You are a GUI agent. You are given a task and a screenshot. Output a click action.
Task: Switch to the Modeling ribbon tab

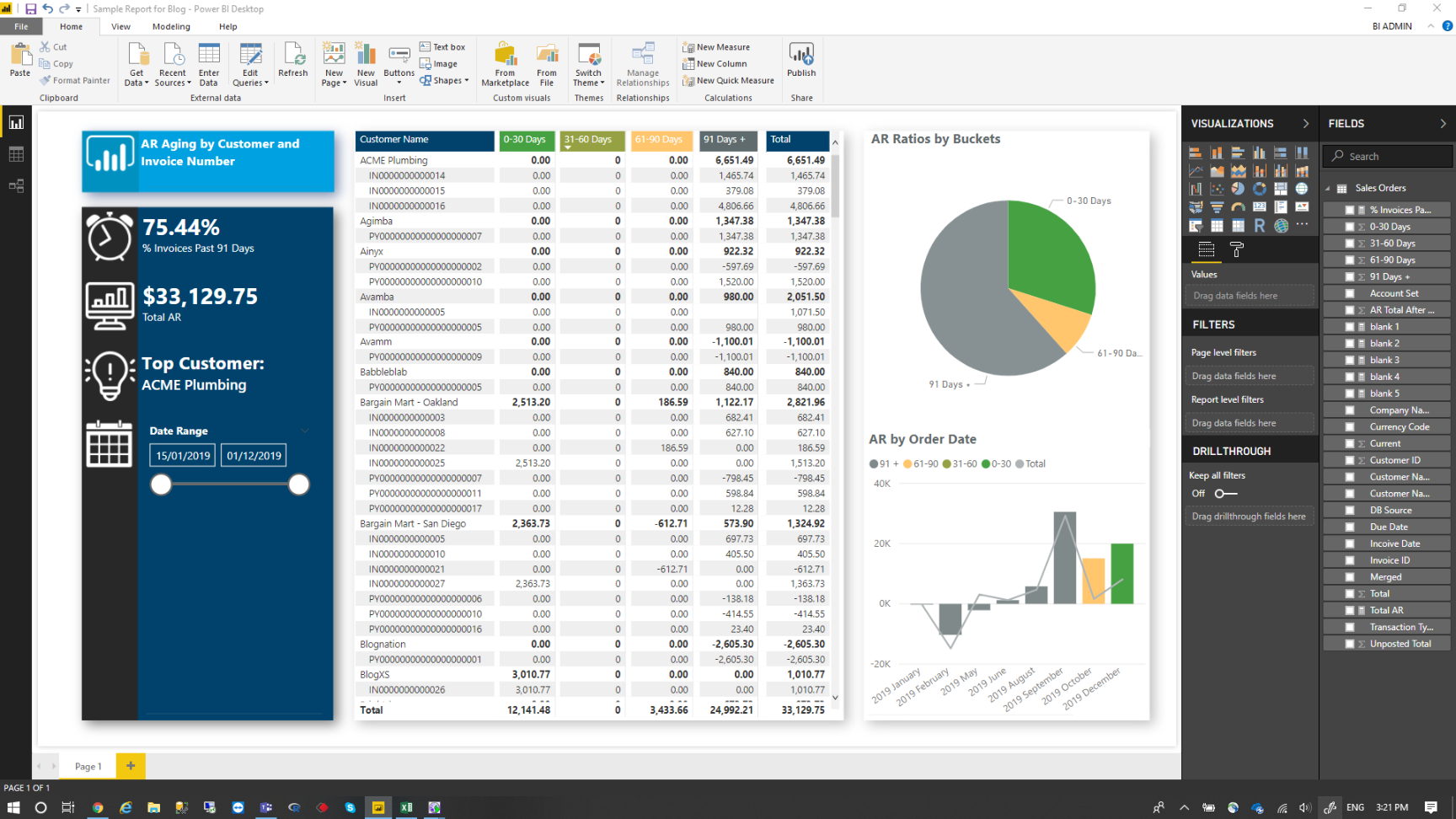[171, 27]
